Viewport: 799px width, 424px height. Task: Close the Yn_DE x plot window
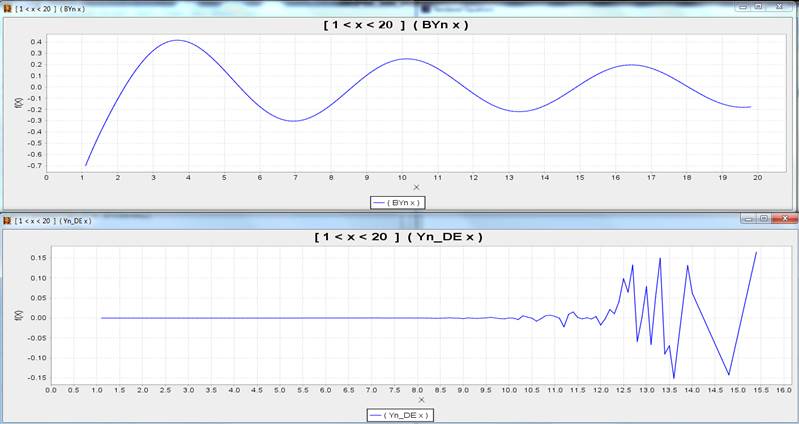pyautogui.click(x=784, y=219)
